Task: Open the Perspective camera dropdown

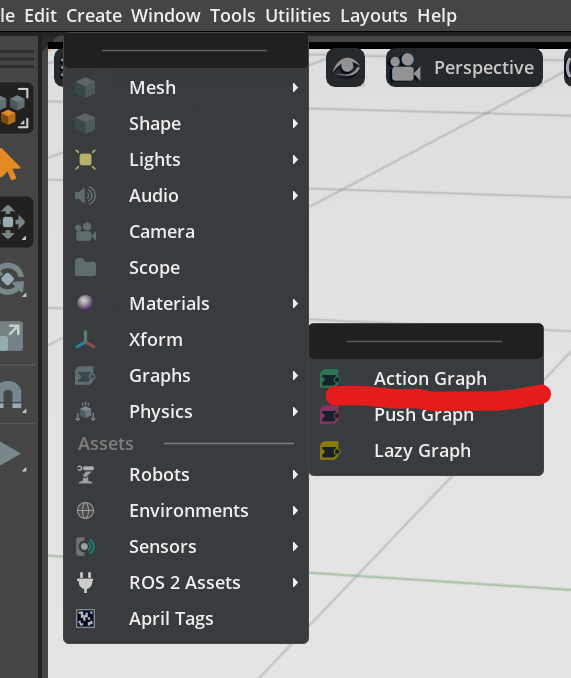Action: (x=464, y=68)
